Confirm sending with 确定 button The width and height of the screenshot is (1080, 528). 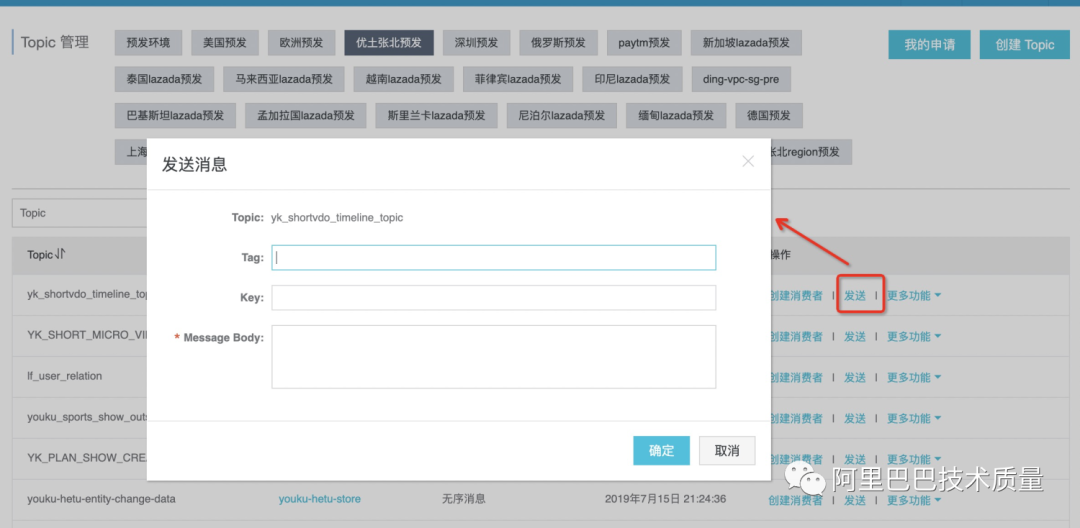pyautogui.click(x=661, y=451)
